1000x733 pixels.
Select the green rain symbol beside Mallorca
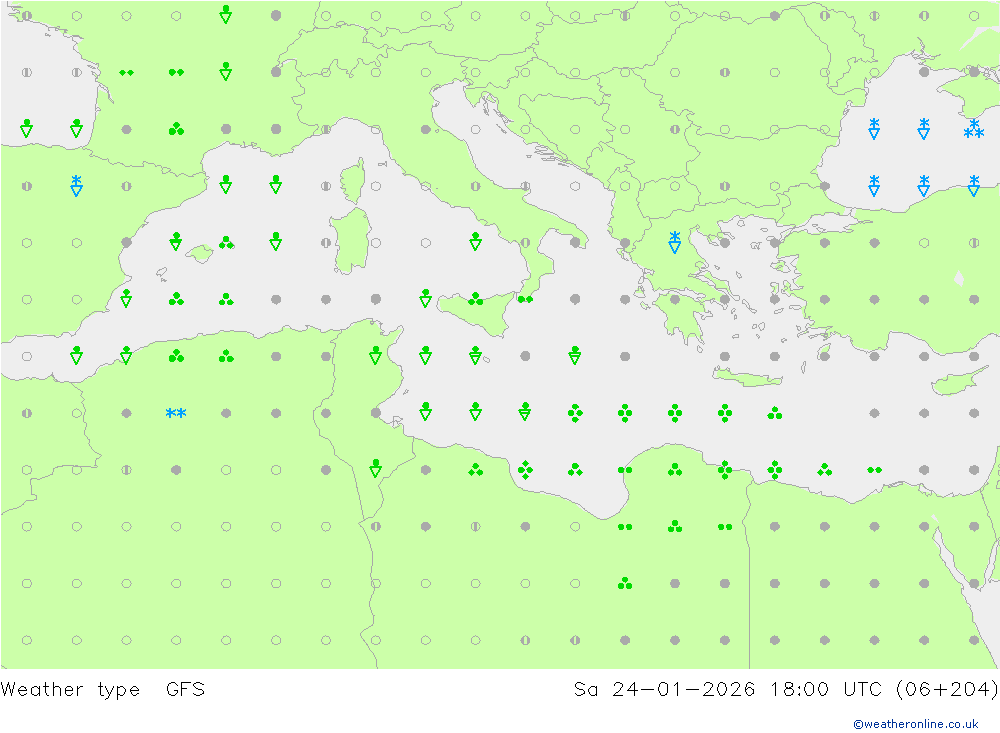(x=226, y=242)
